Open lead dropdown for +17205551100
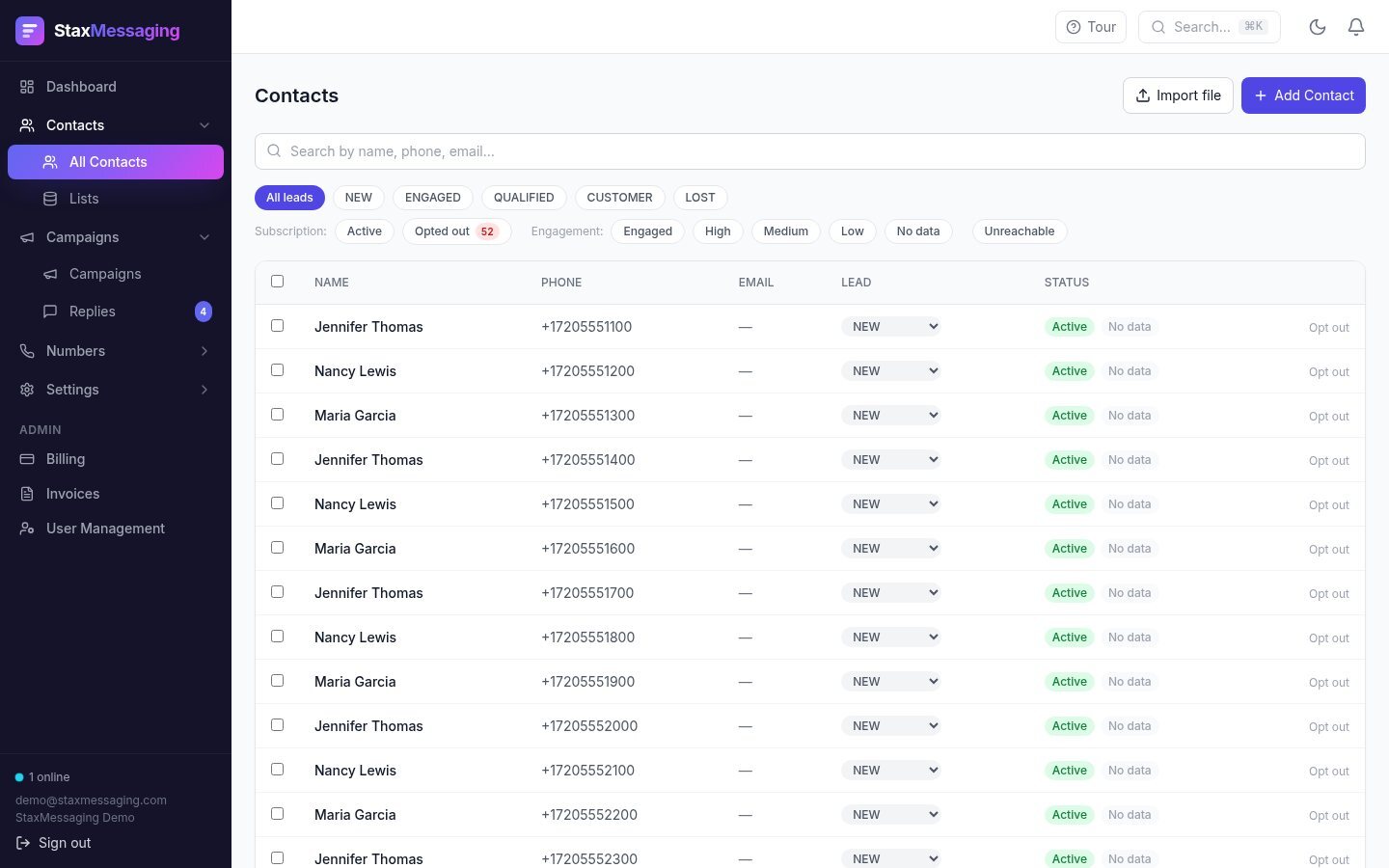Viewport: 1389px width, 868px height. point(891,327)
